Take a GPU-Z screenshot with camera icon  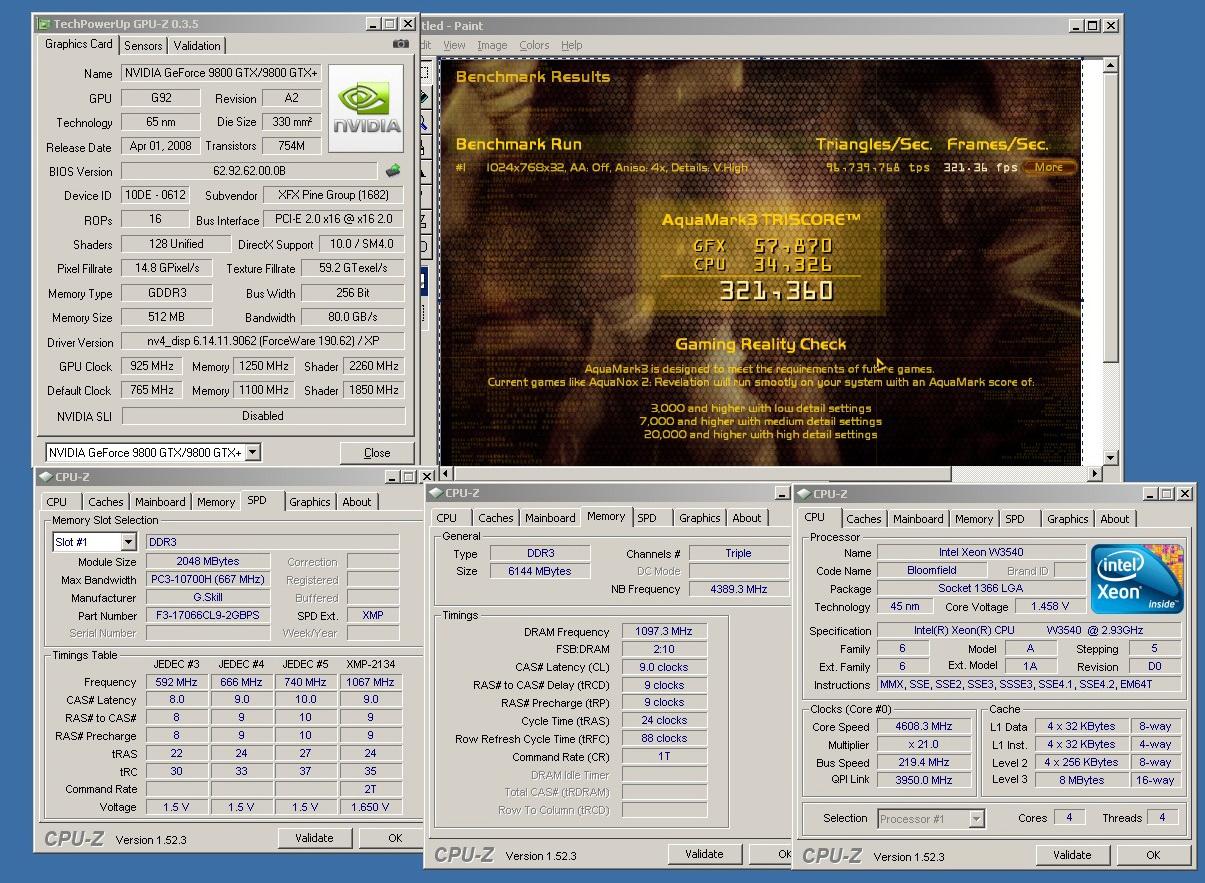(x=401, y=44)
